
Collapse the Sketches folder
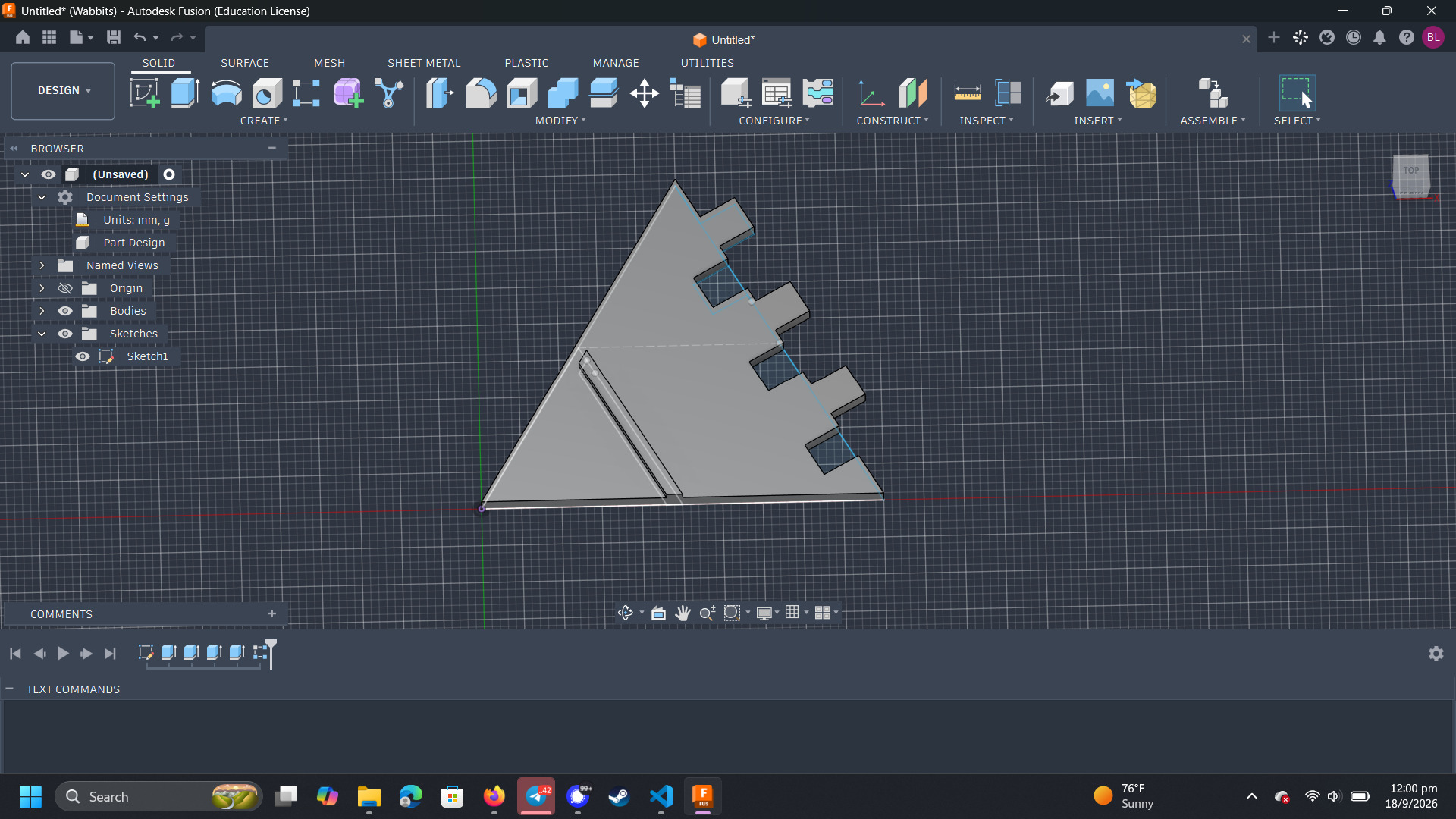[42, 334]
